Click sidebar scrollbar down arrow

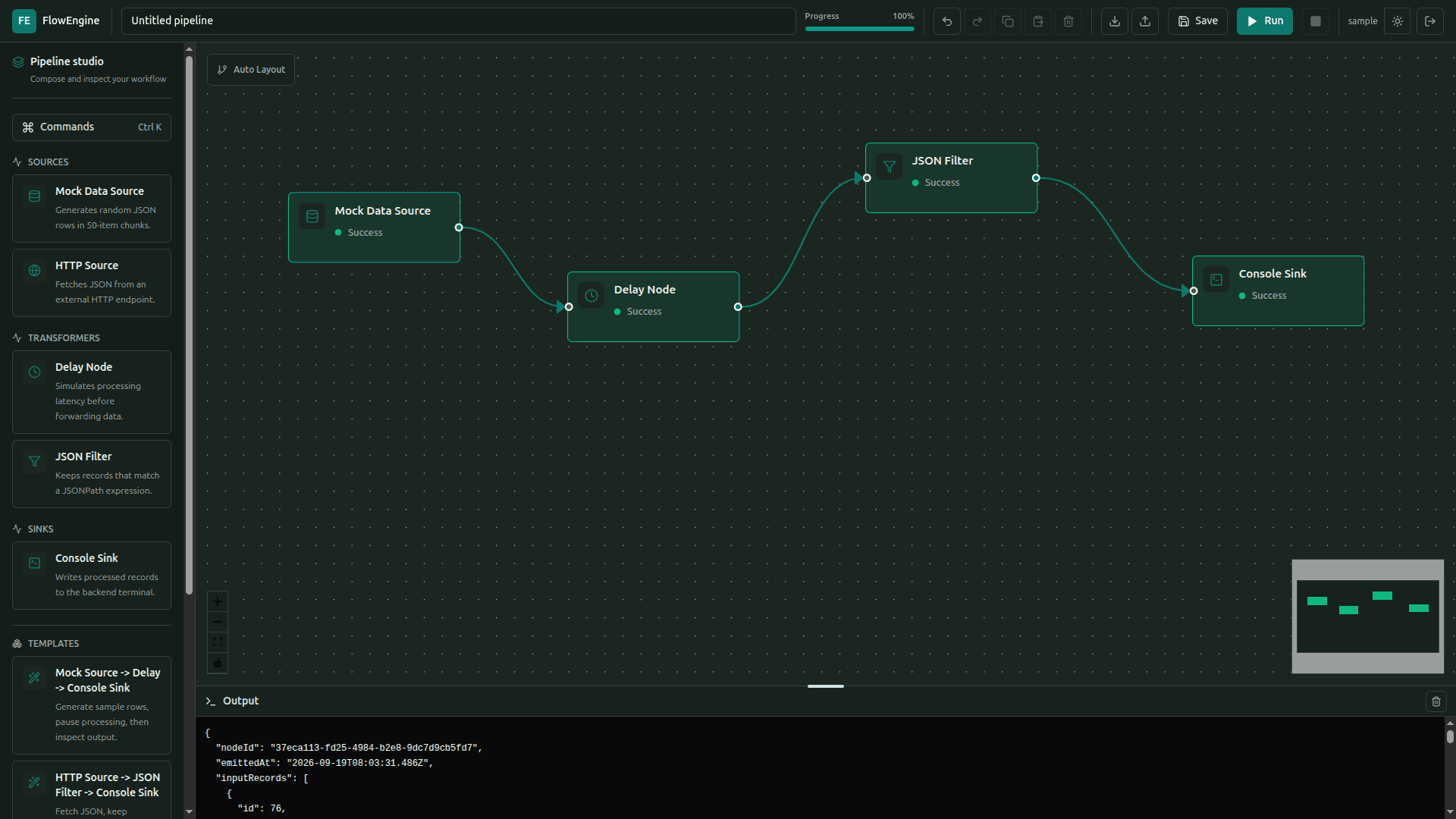(189, 811)
